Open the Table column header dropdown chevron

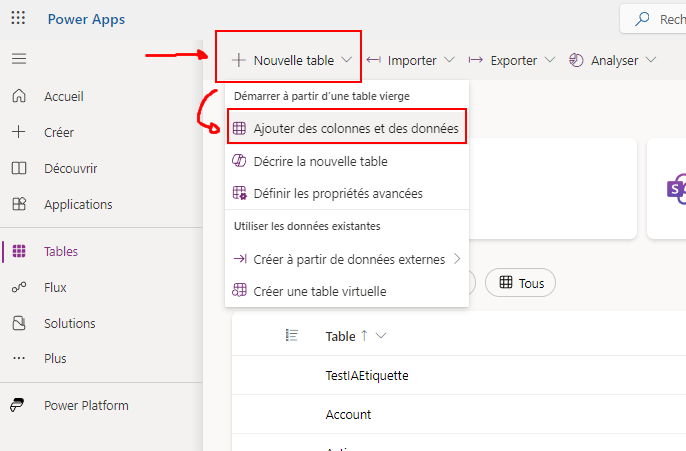pyautogui.click(x=381, y=336)
